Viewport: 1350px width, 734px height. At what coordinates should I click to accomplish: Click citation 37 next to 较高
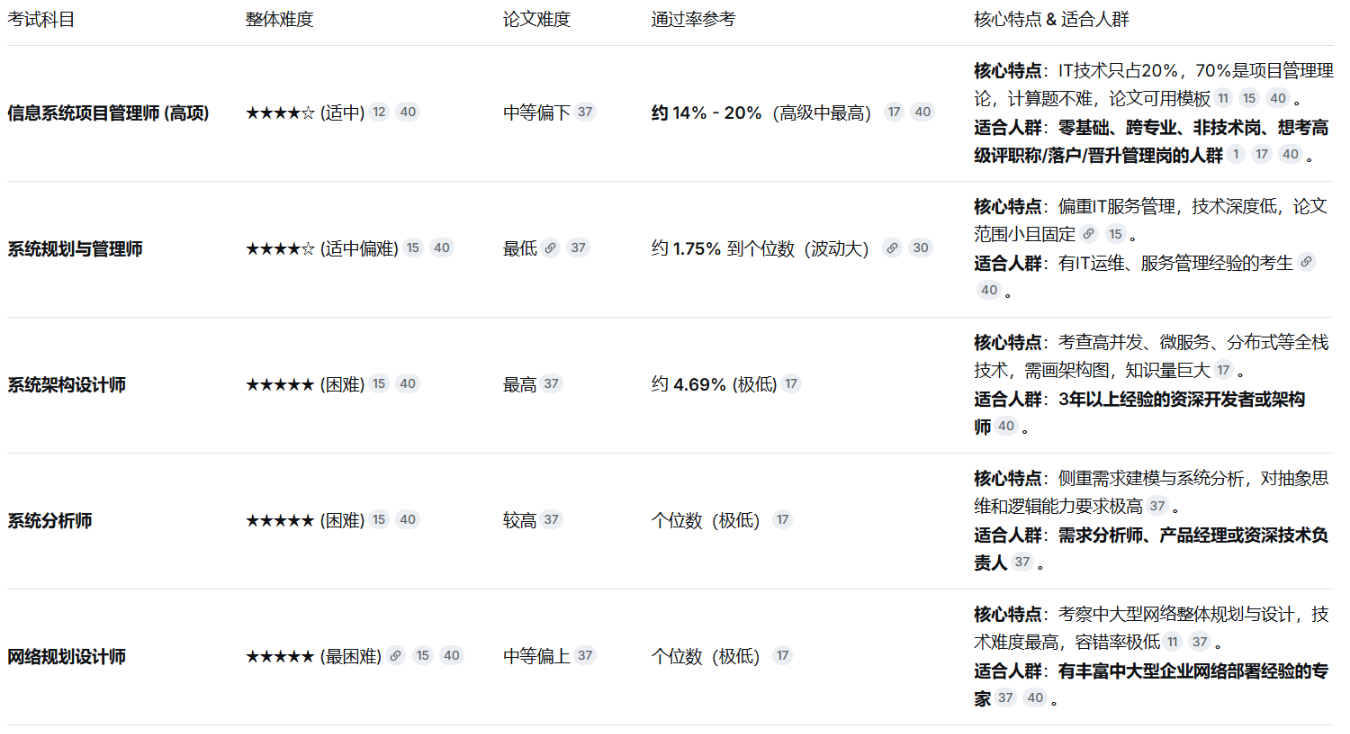tap(551, 520)
